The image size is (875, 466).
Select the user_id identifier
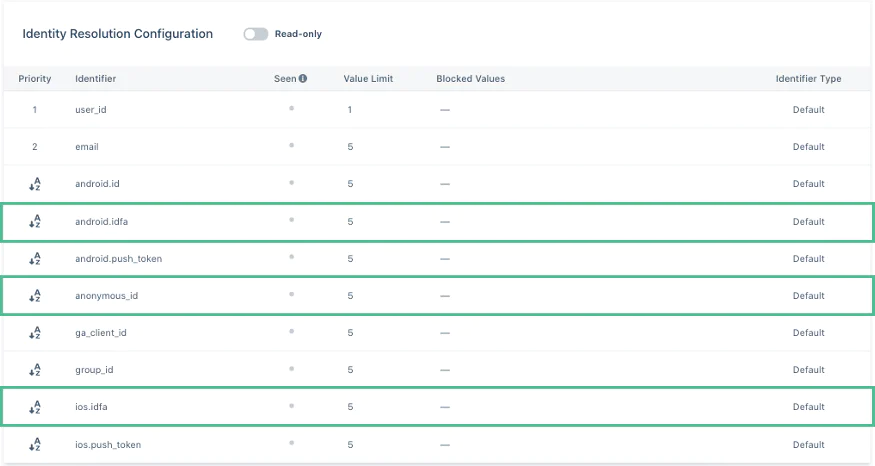[x=90, y=110]
